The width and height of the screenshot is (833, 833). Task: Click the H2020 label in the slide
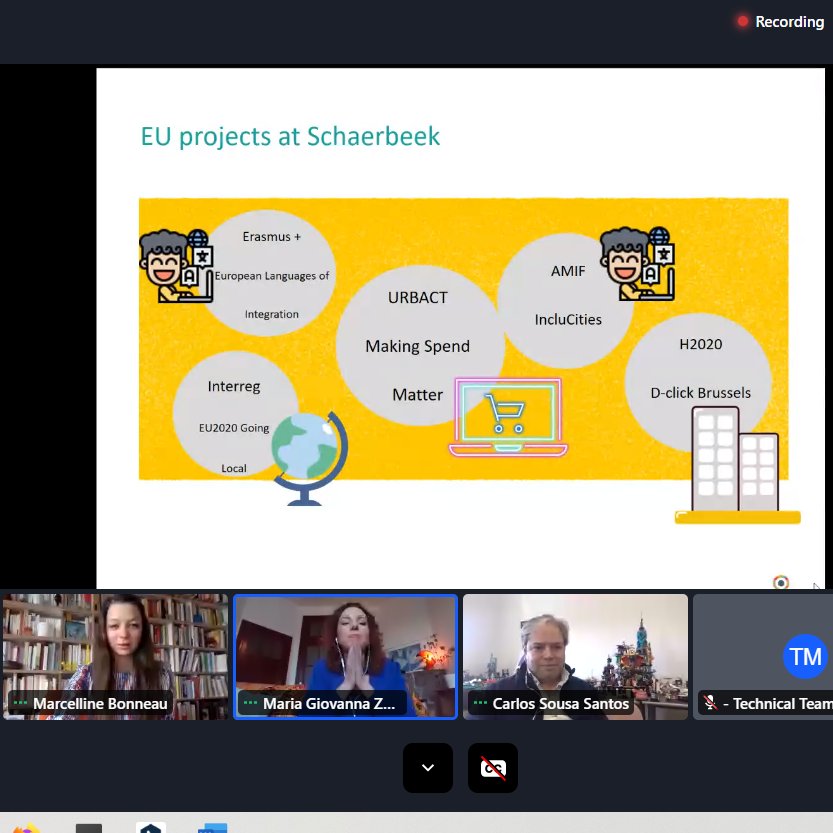(x=701, y=344)
